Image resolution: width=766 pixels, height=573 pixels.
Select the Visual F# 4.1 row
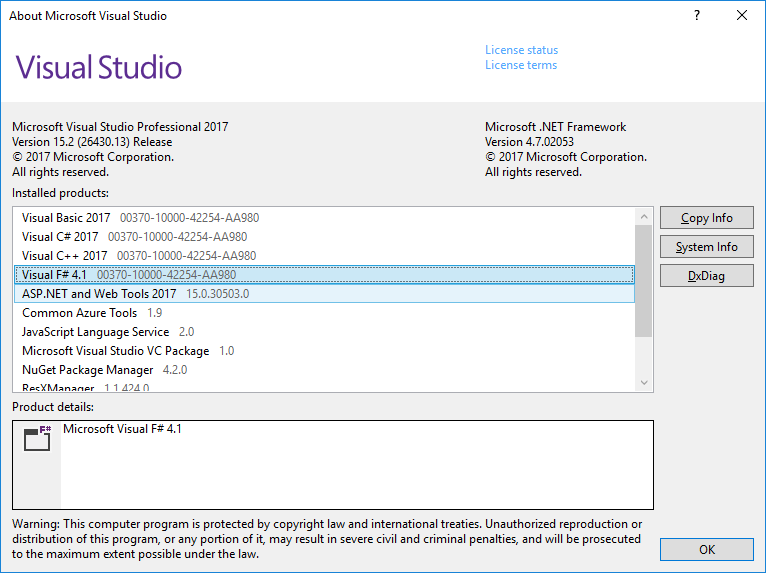pos(324,275)
